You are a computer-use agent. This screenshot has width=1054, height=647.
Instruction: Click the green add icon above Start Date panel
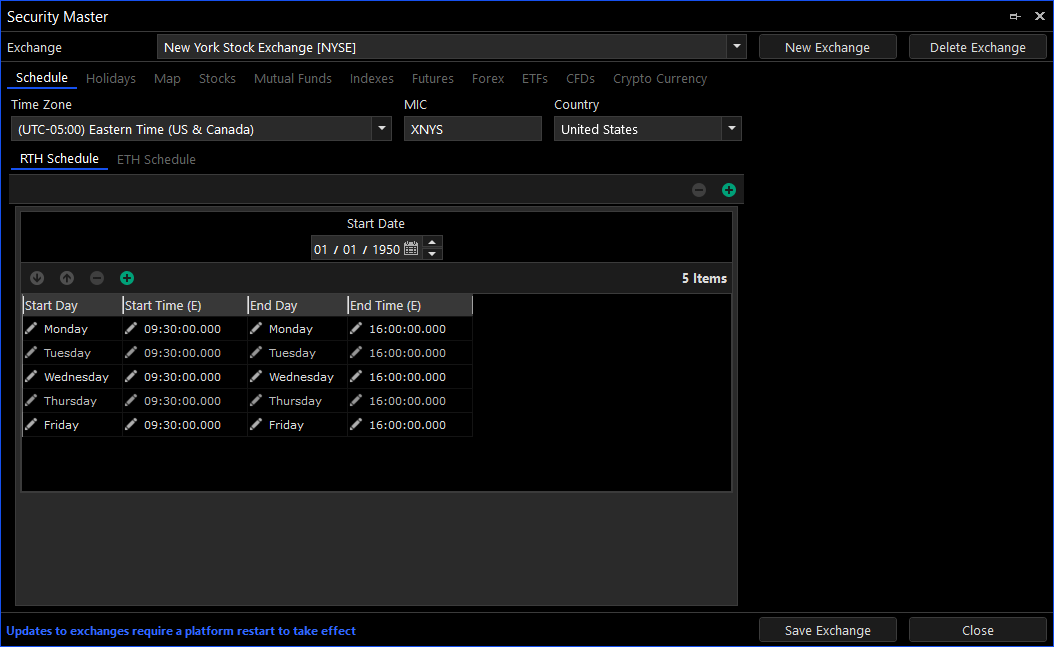click(729, 190)
